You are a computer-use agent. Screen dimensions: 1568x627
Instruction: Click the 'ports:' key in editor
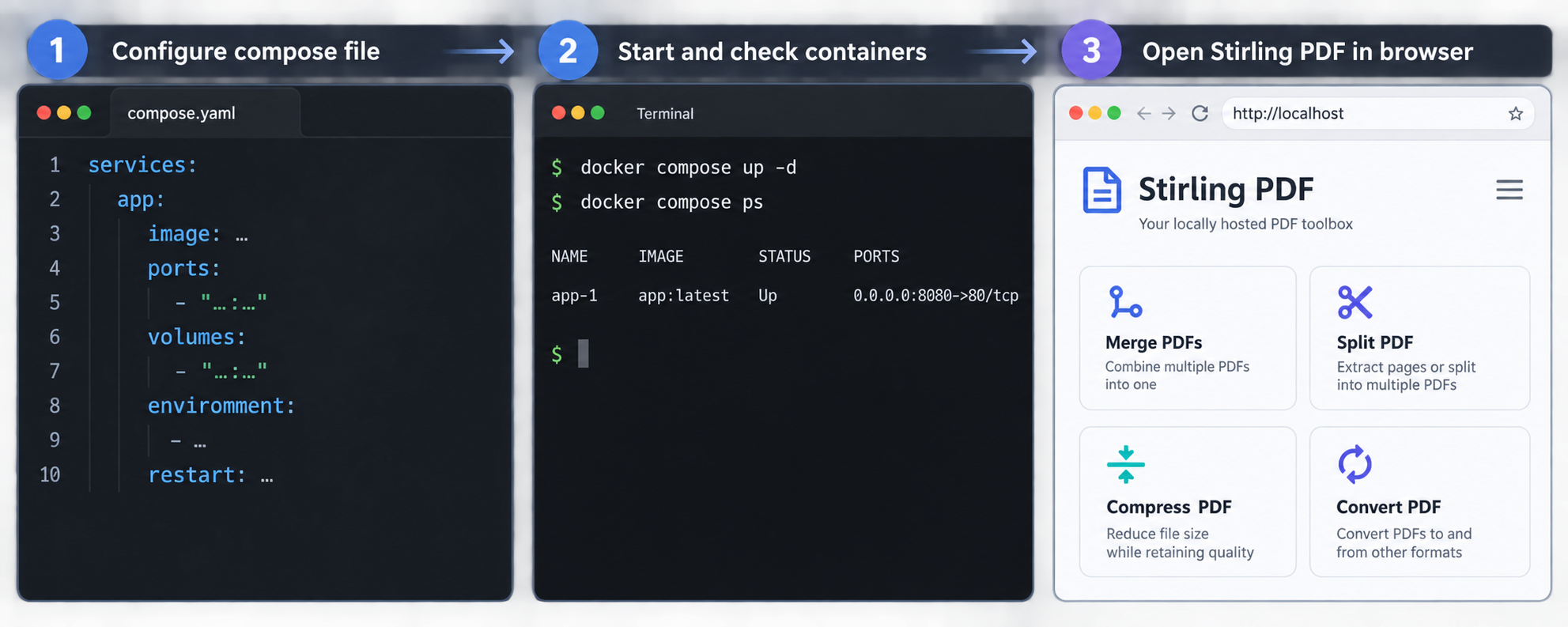coord(183,269)
